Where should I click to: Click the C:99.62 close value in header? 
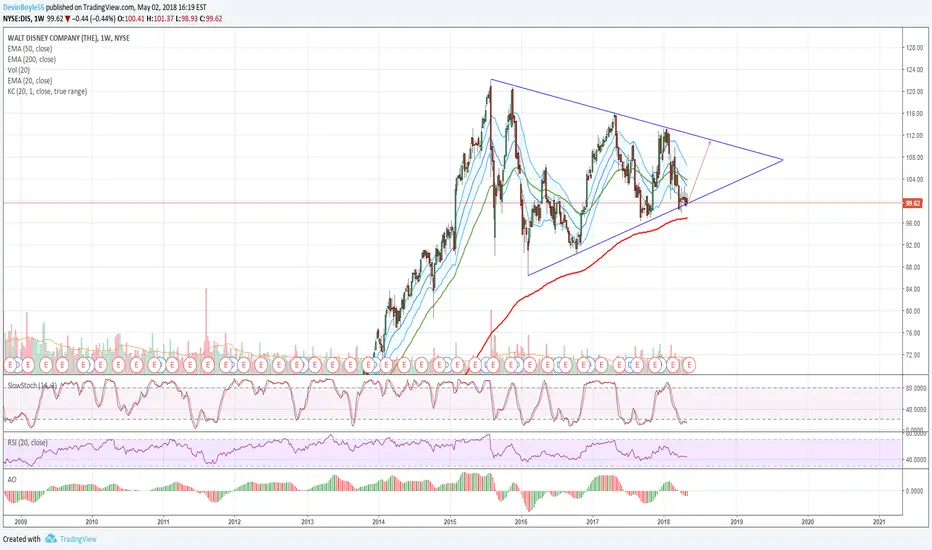click(x=210, y=18)
